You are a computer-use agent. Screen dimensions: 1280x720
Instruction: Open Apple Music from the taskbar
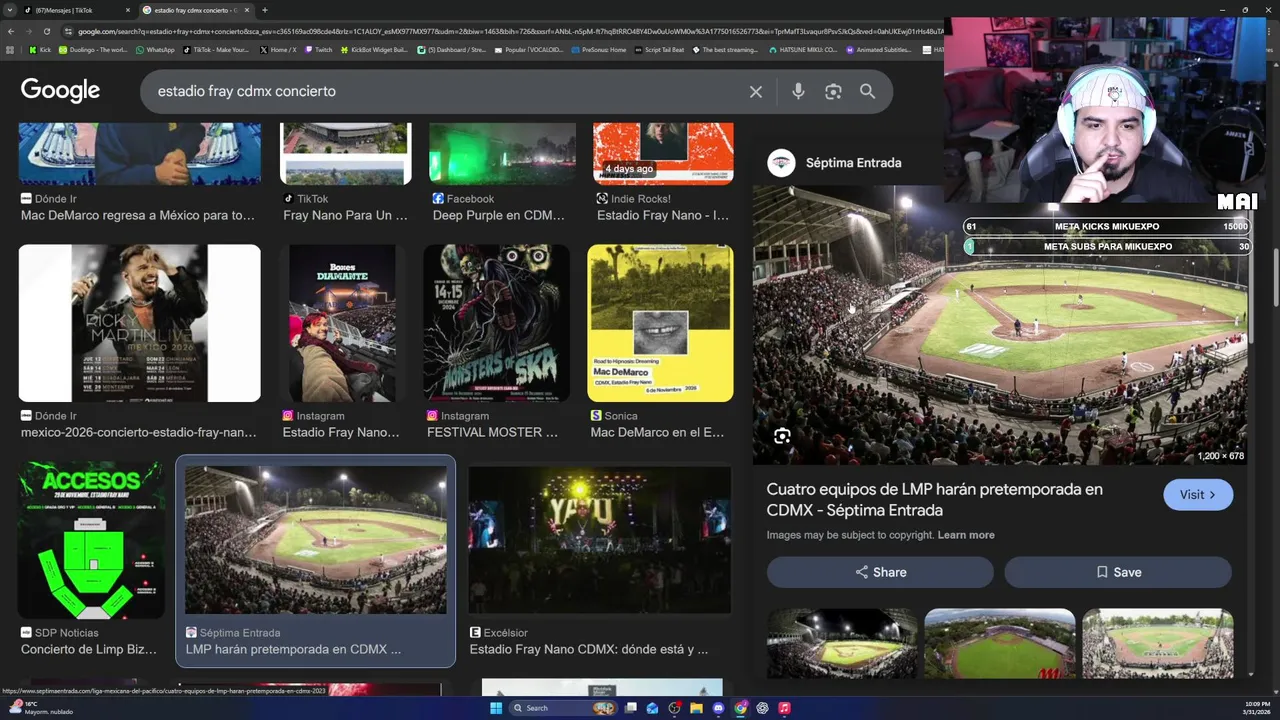785,708
